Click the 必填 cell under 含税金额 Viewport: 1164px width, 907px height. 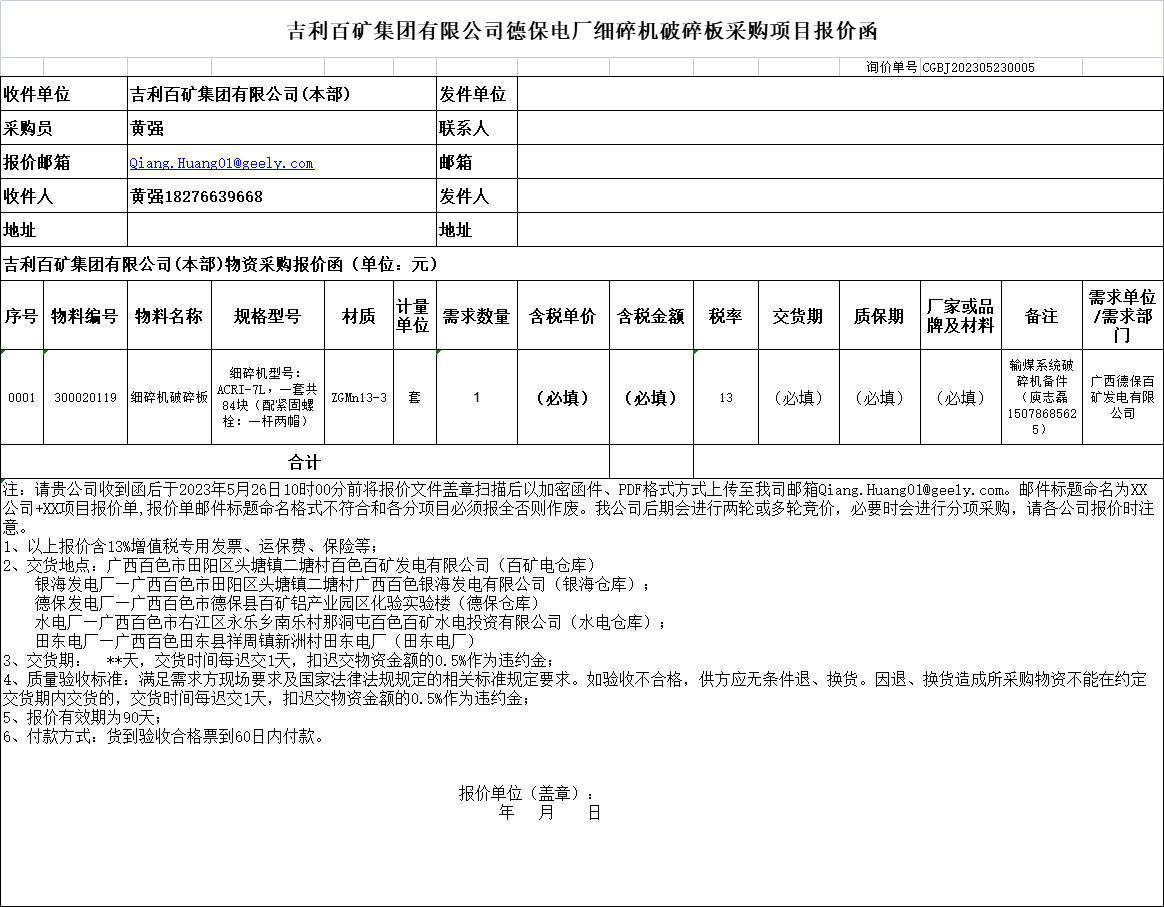(651, 397)
